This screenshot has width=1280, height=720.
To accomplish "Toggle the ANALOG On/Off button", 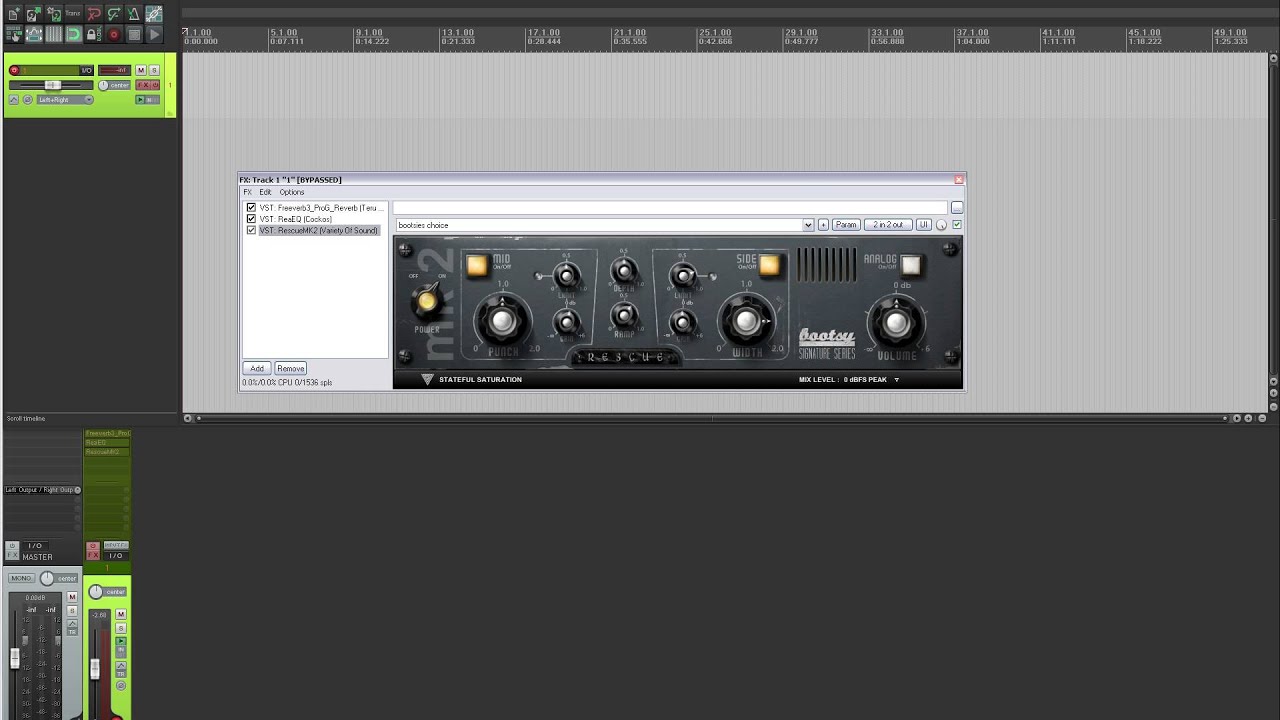I will 911,264.
